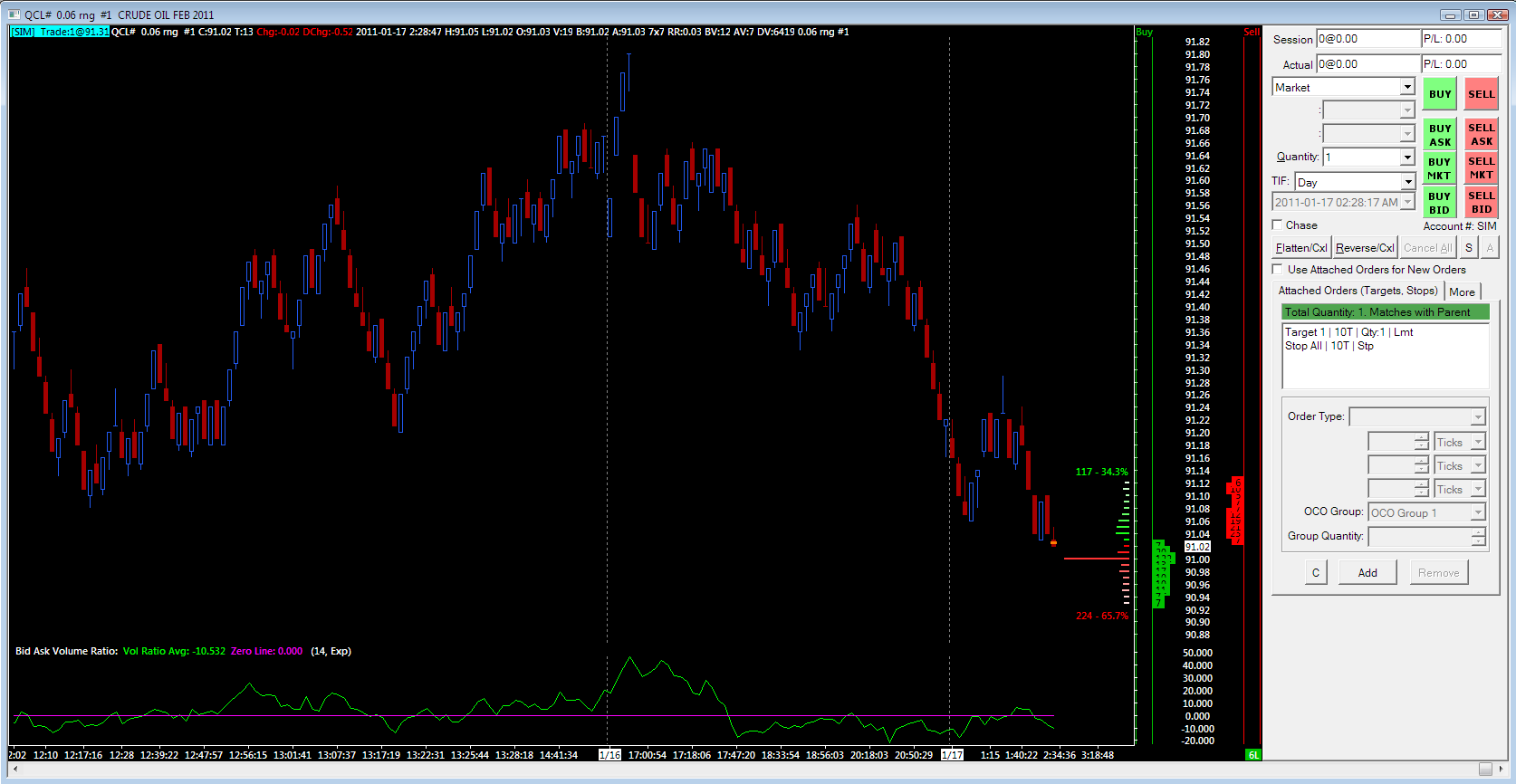This screenshot has width=1516, height=784.
Task: Switch to the Attached Orders (Targets, Stops) tab
Action: (x=1358, y=291)
